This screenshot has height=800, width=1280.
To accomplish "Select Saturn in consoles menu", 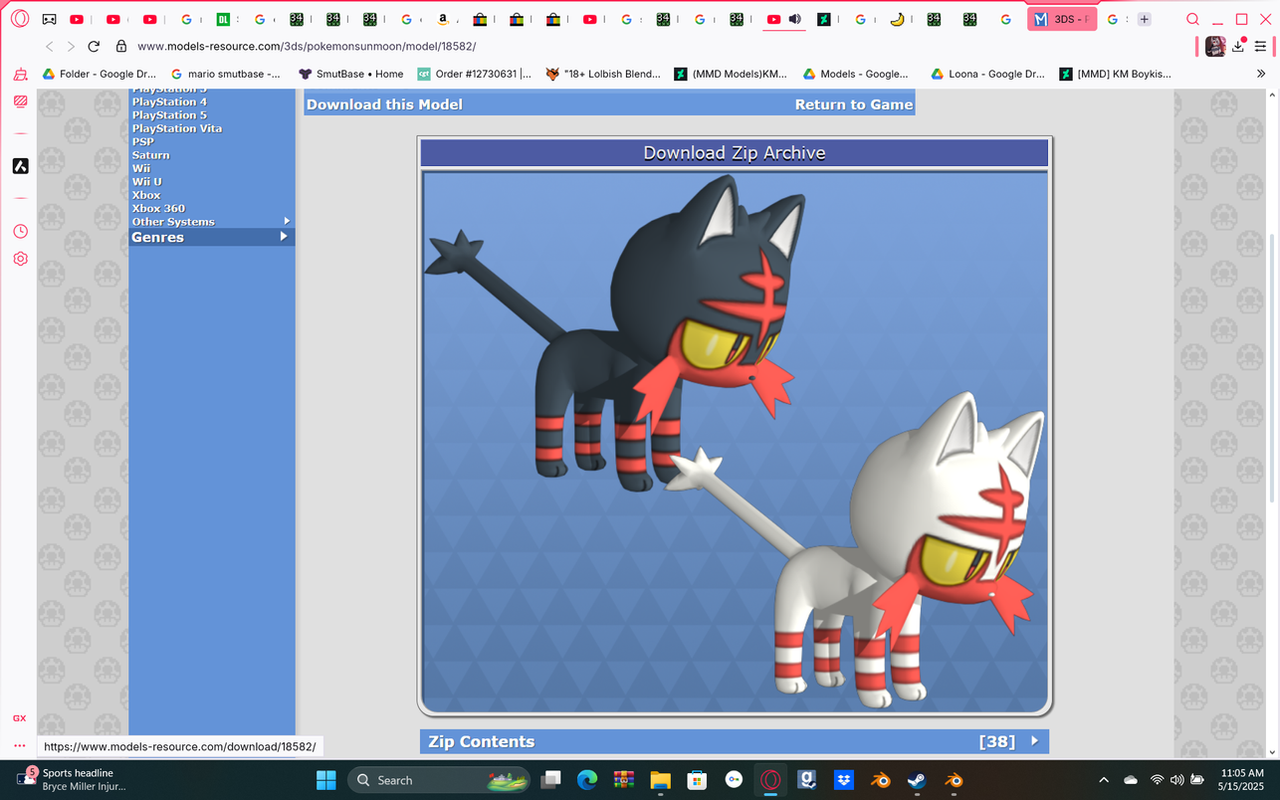I will [x=151, y=155].
